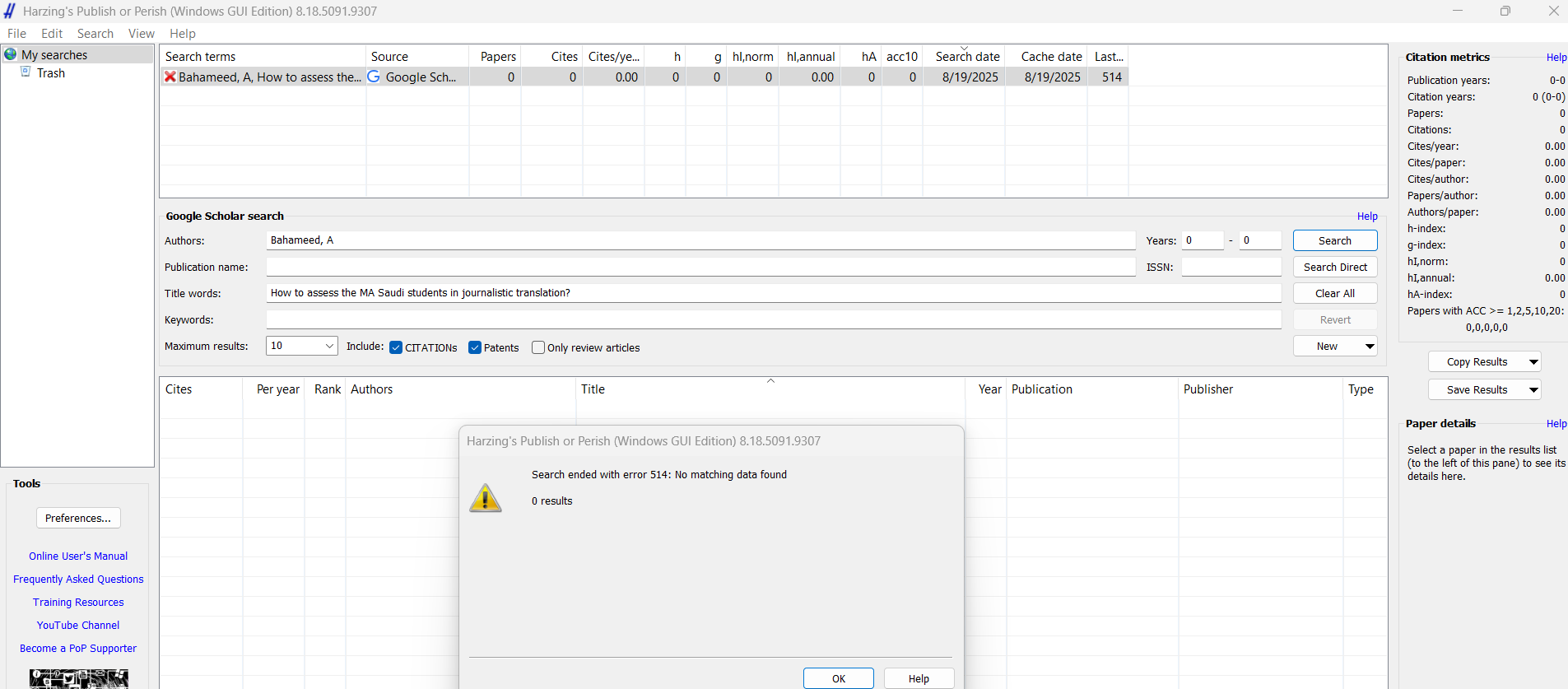
Task: Expand the Save Results dropdown arrow
Action: 1533,390
